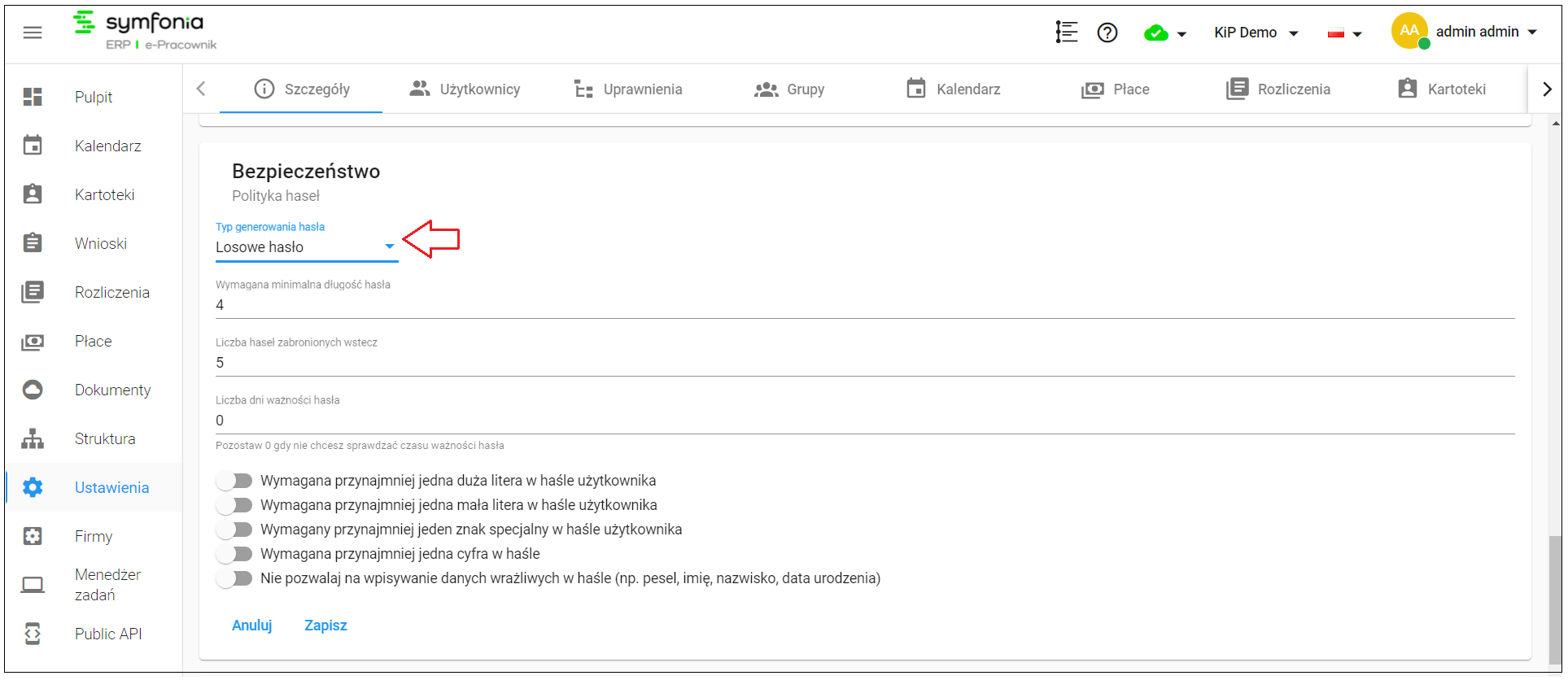This screenshot has width=1568, height=680.
Task: Click the Pulpit dashboard icon in sidebar
Action: 33,97
